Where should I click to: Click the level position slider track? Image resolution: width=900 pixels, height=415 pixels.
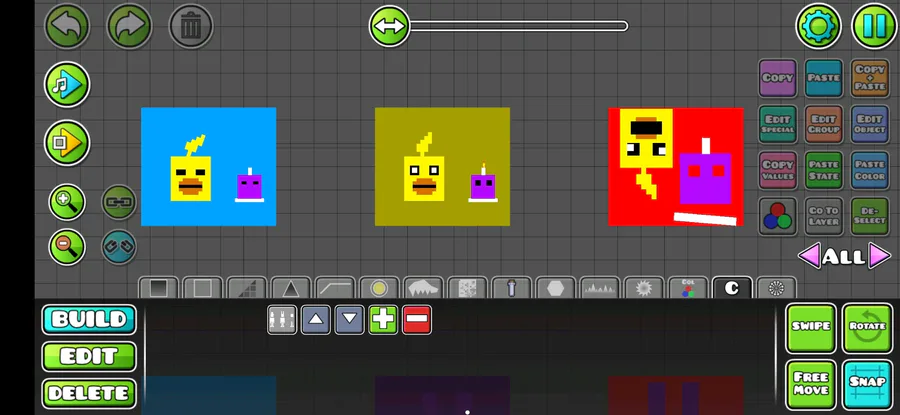(518, 26)
